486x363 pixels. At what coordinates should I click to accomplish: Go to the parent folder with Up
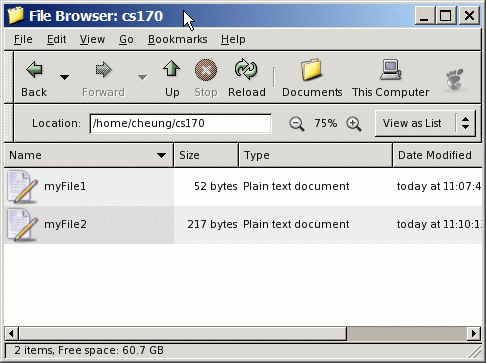172,78
